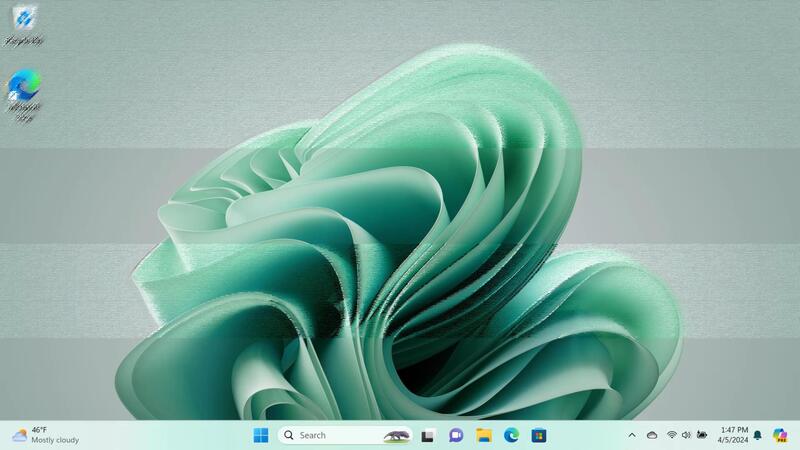The height and width of the screenshot is (450, 800).
Task: Open Task View from the taskbar
Action: point(428,436)
